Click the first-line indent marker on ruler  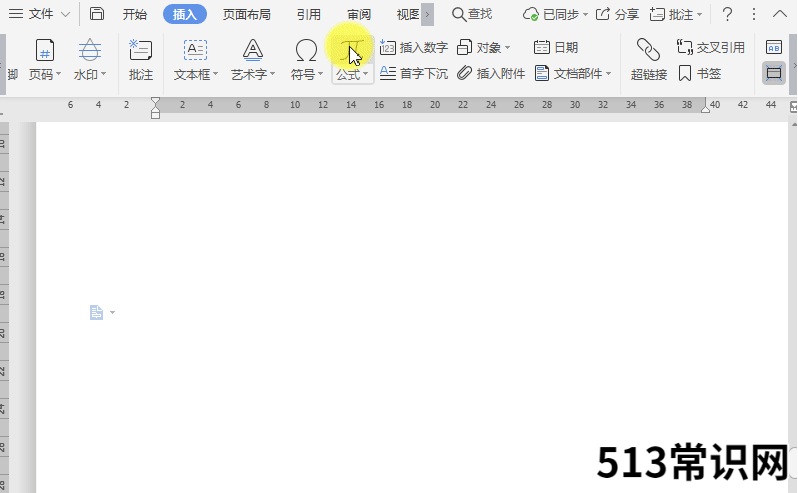[x=155, y=101]
